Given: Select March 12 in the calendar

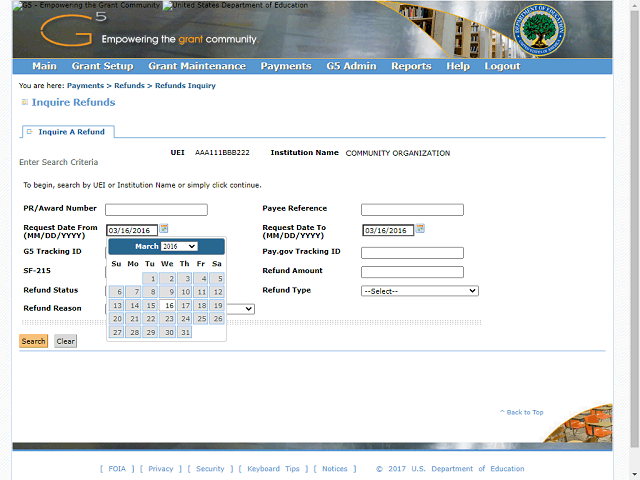Looking at the screenshot, I should click(217, 292).
